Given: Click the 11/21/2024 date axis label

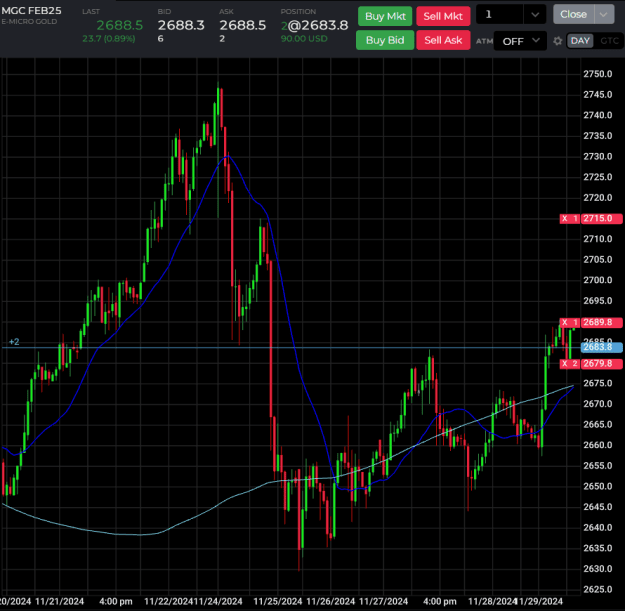Looking at the screenshot, I should (x=60, y=601).
